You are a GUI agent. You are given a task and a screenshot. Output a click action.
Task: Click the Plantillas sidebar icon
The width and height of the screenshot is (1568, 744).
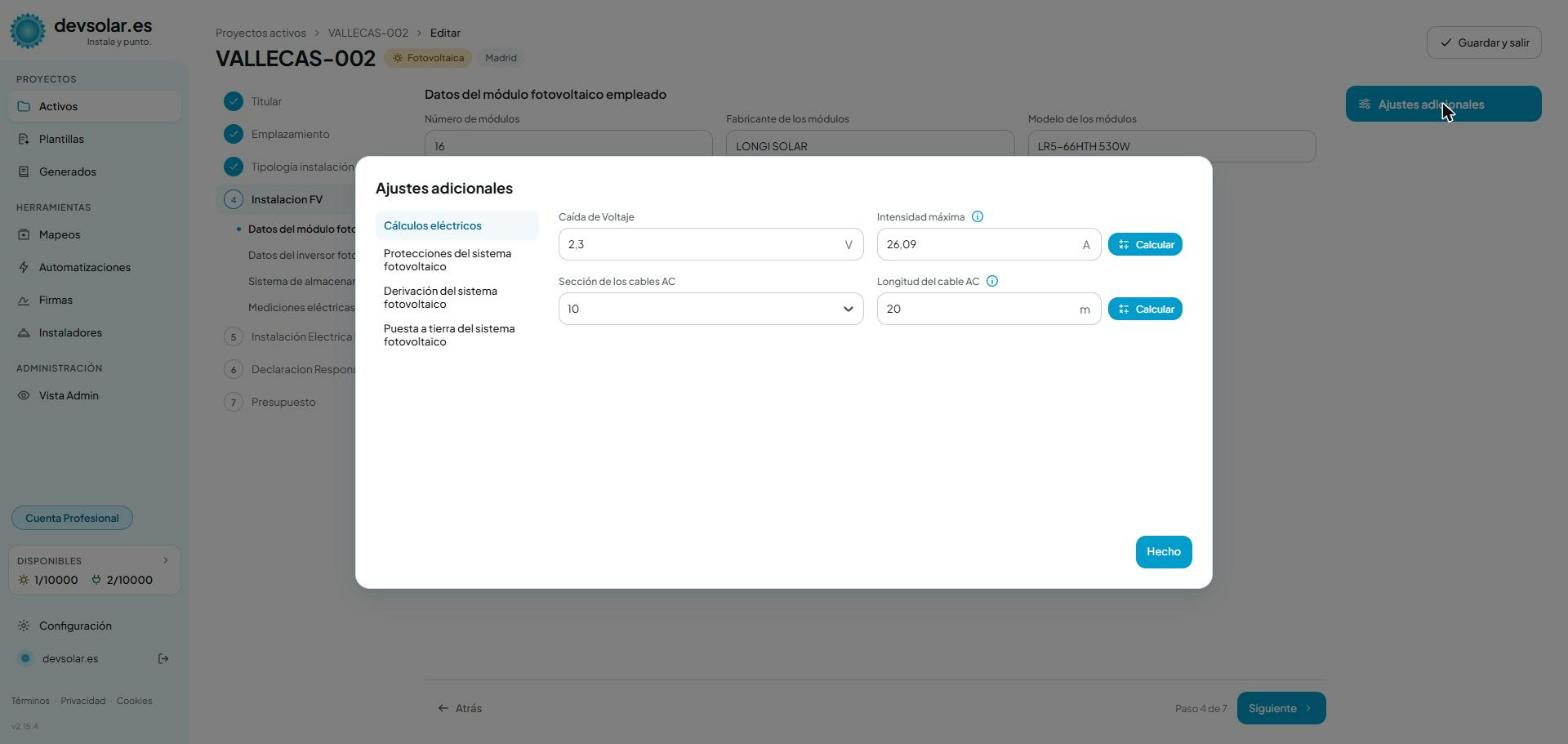24,139
